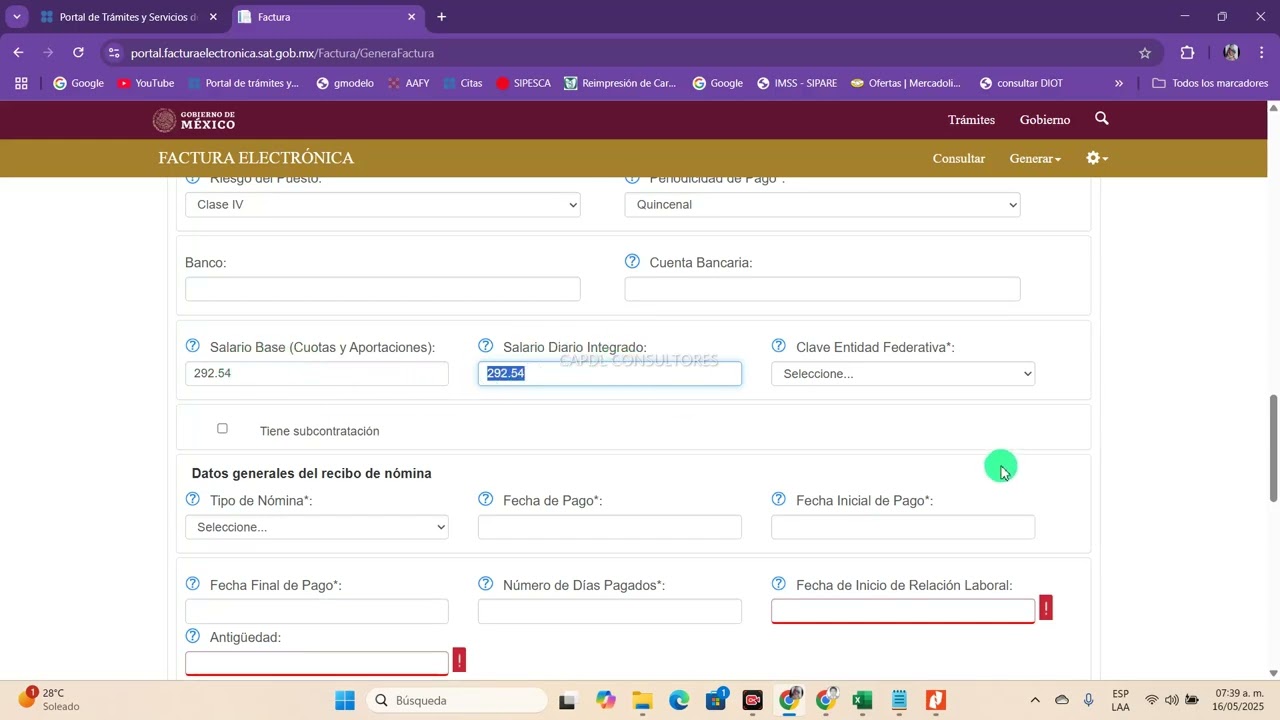Open a new browser tab
Viewport: 1280px width, 720px height.
tap(442, 17)
